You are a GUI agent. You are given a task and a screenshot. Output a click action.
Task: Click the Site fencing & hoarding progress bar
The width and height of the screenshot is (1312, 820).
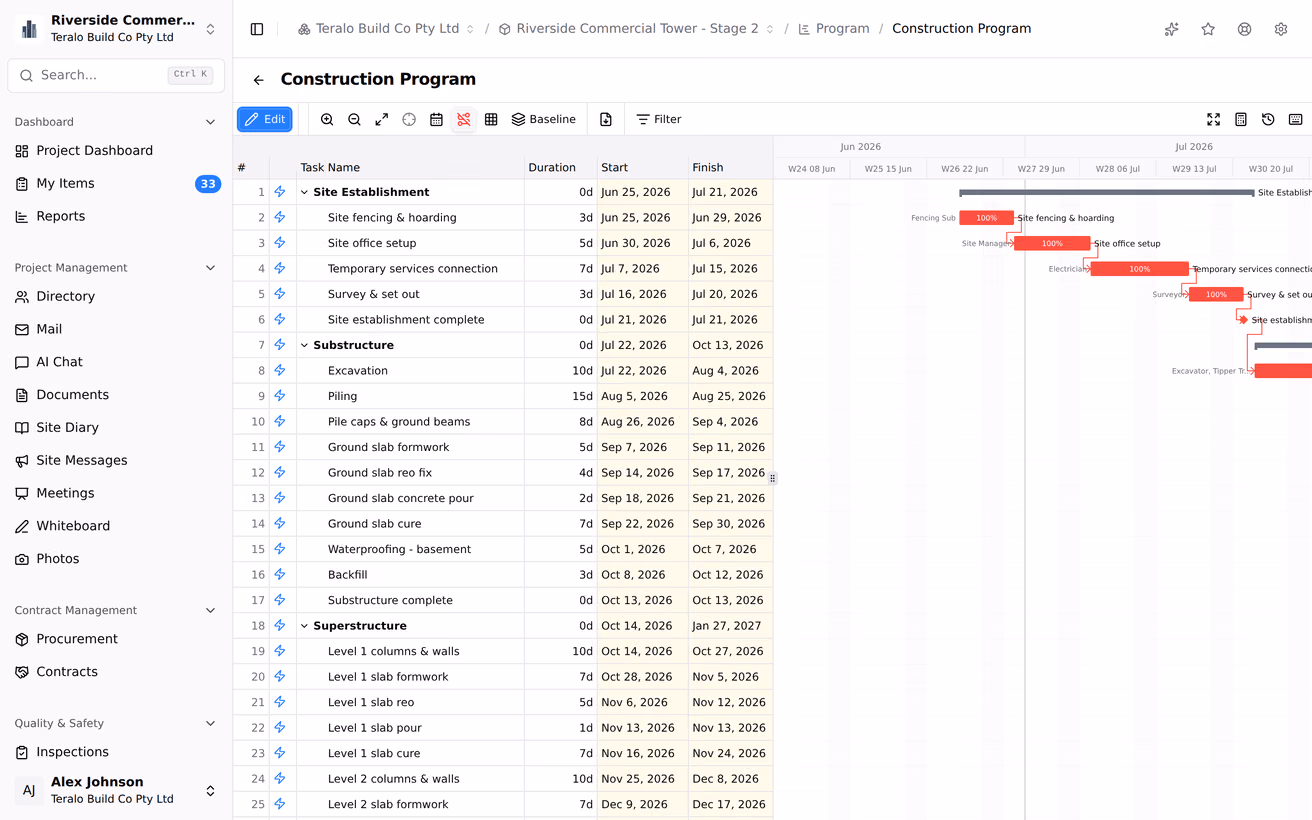pyautogui.click(x=986, y=218)
